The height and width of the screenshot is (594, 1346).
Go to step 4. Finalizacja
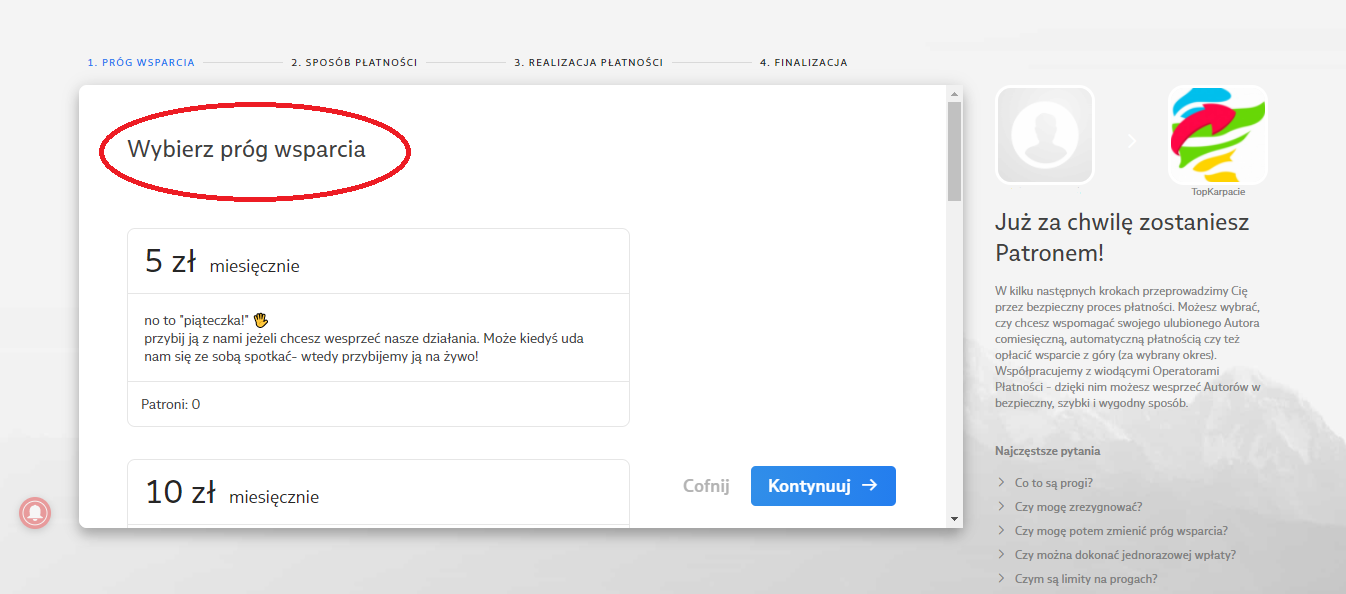[804, 62]
